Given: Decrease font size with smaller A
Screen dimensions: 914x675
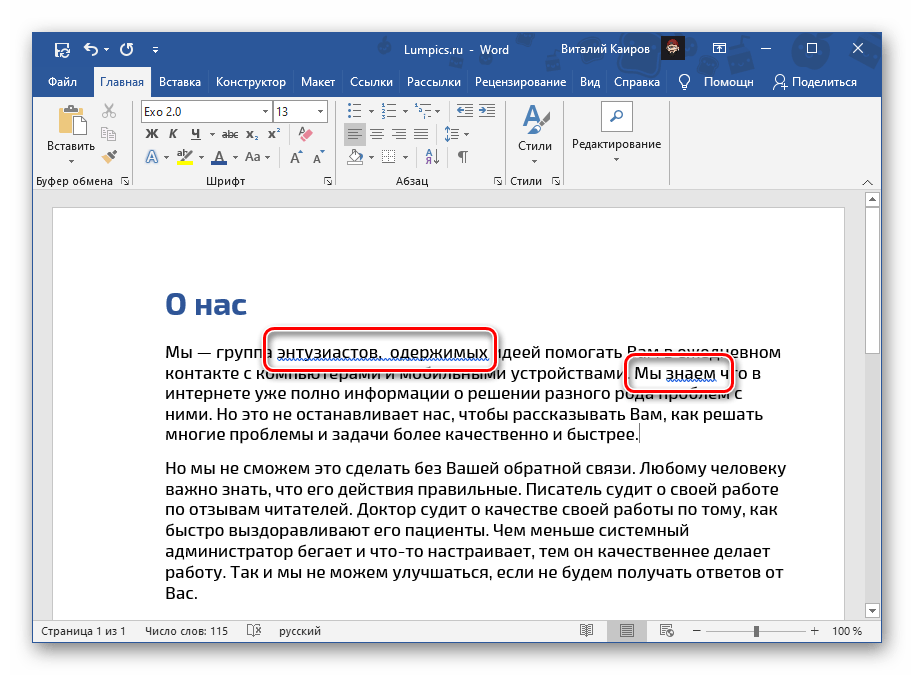Looking at the screenshot, I should (318, 157).
